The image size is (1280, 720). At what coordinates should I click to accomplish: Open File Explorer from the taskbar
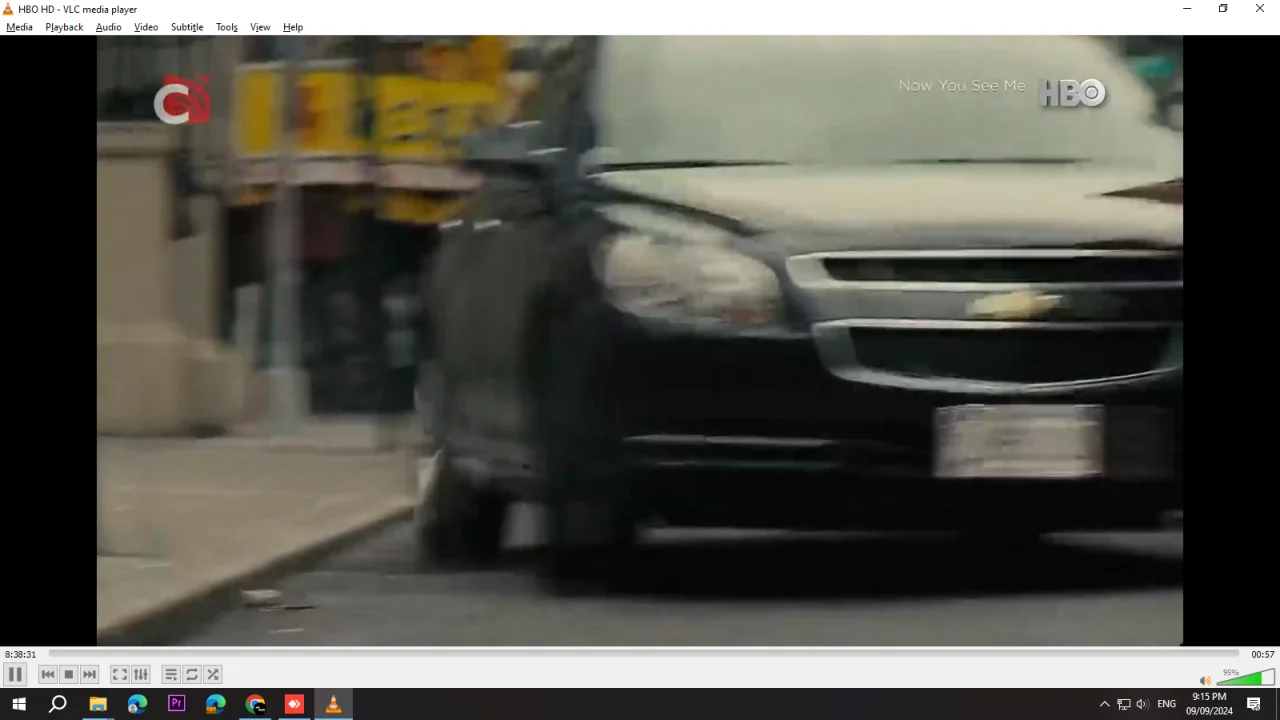point(98,704)
